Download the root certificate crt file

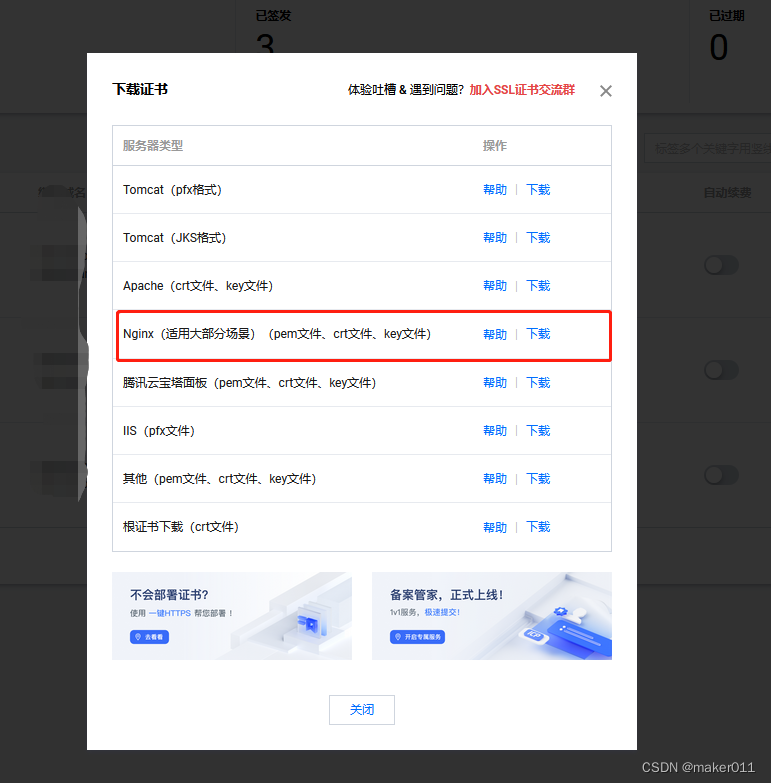tap(538, 527)
